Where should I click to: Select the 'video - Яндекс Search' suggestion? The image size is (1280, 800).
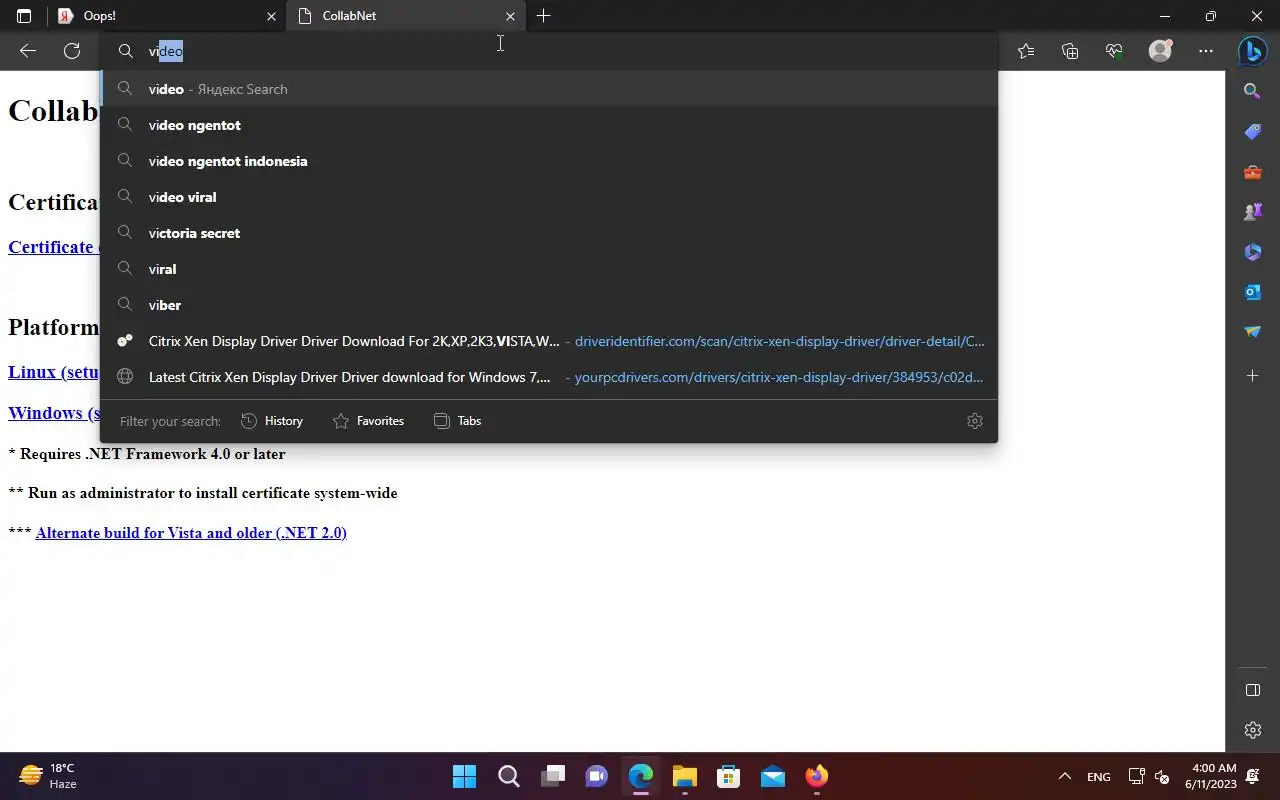tap(549, 89)
